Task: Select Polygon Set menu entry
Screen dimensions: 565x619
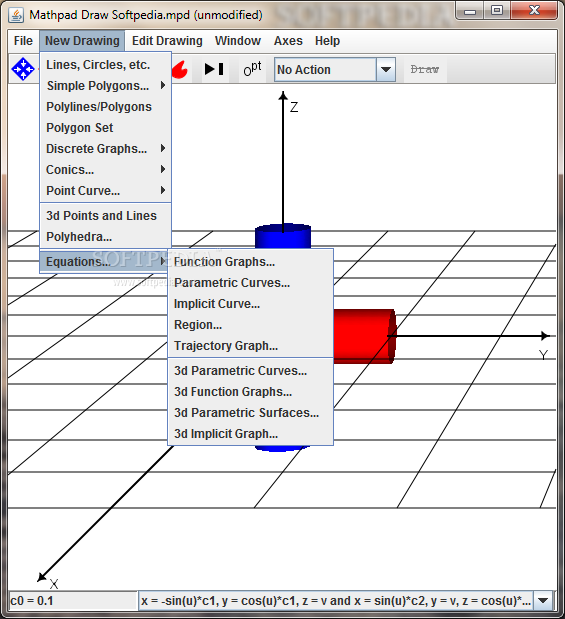Action: [105, 128]
